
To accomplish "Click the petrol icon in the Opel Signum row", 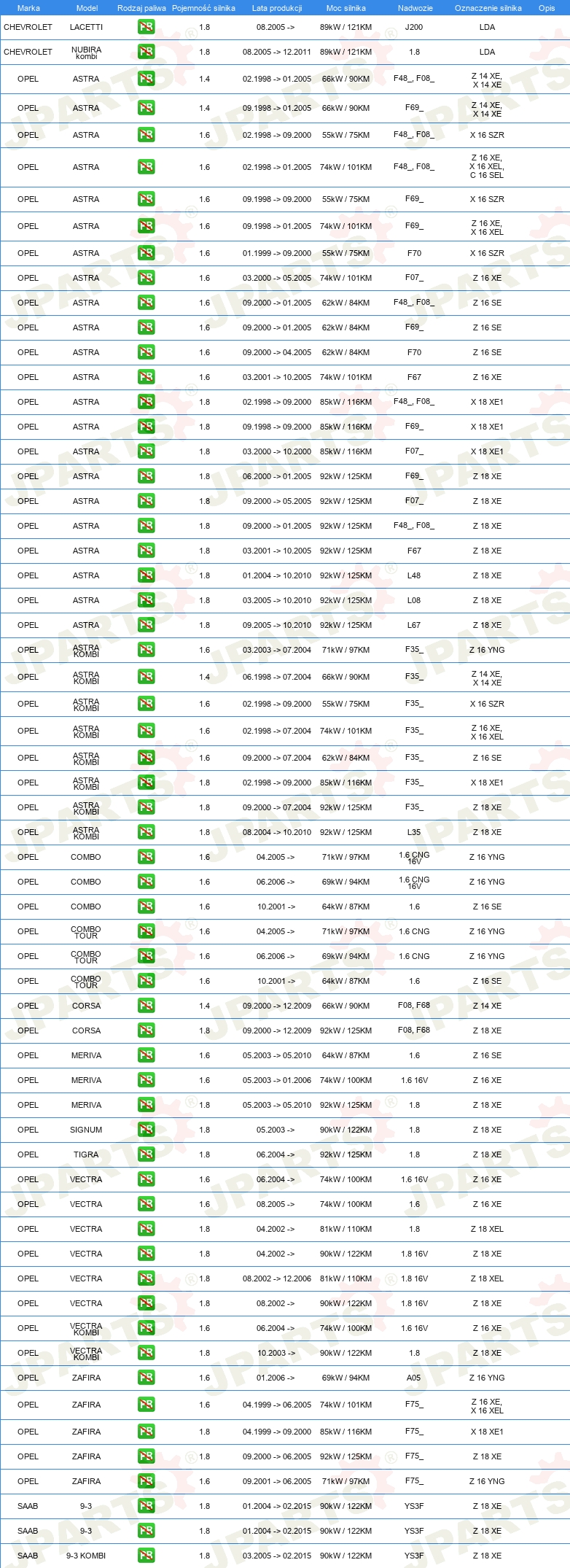I will 146,1130.
